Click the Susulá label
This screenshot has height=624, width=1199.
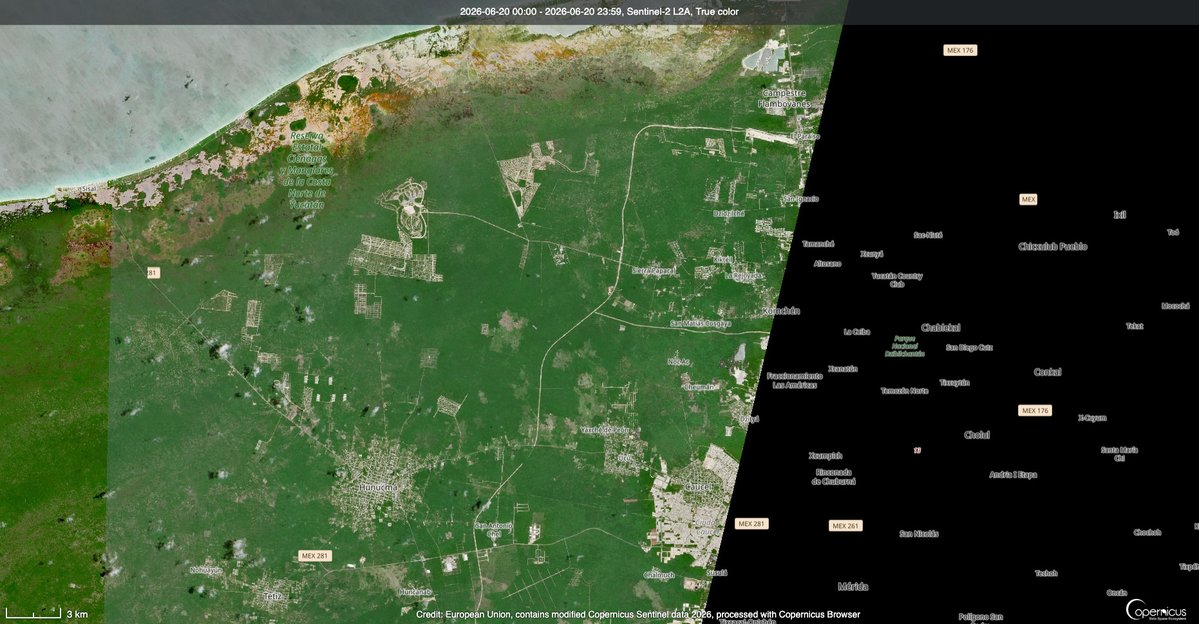click(x=716, y=573)
